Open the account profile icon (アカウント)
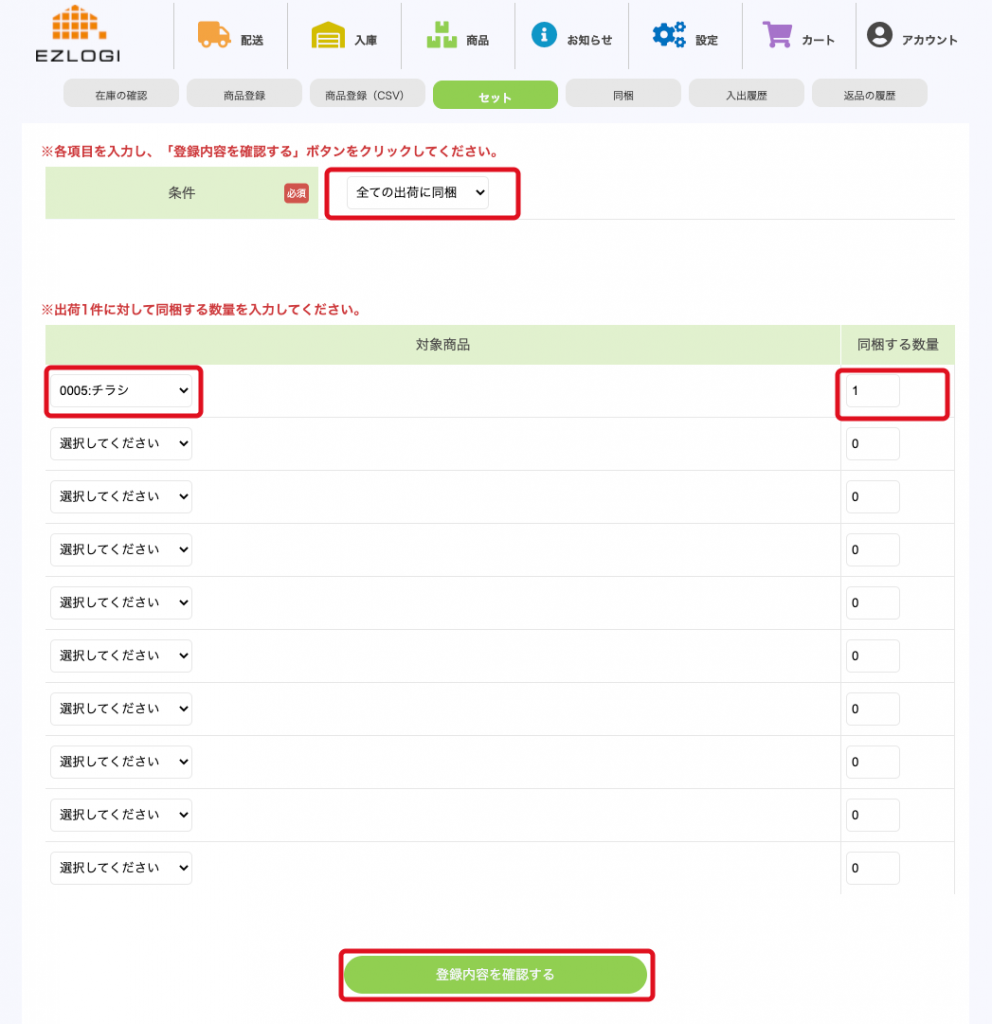992x1024 pixels. [x=880, y=36]
